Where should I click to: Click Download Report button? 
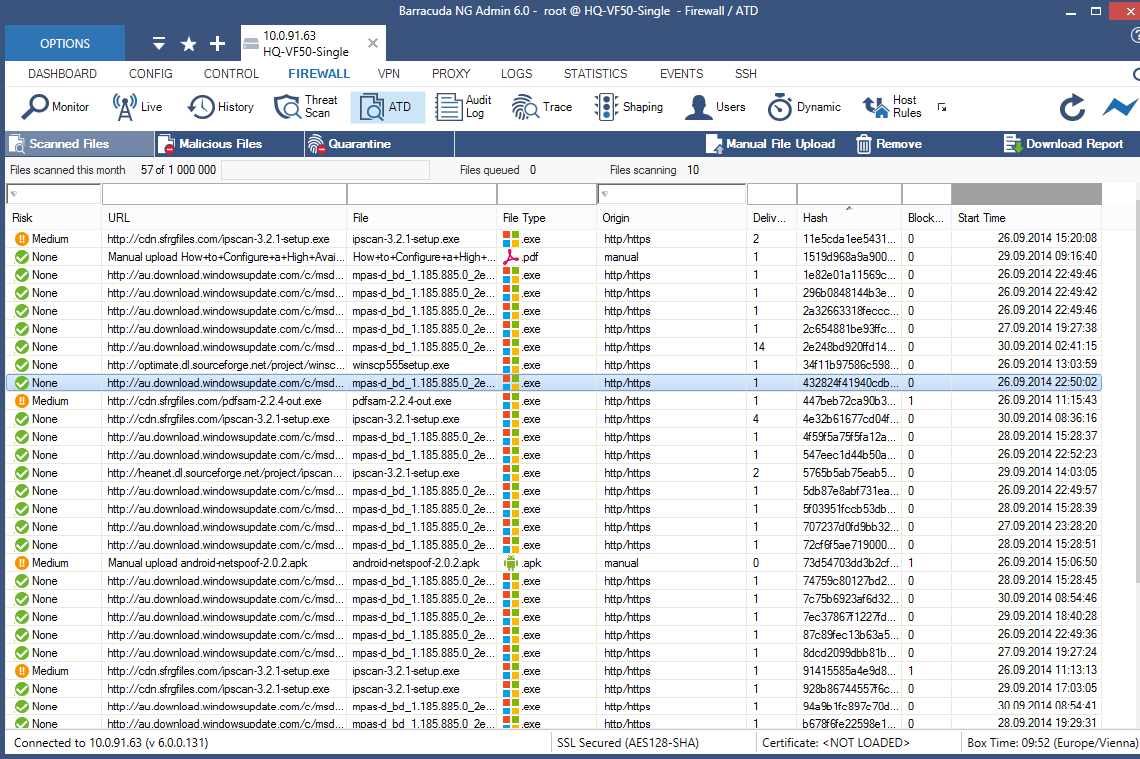tap(1064, 144)
